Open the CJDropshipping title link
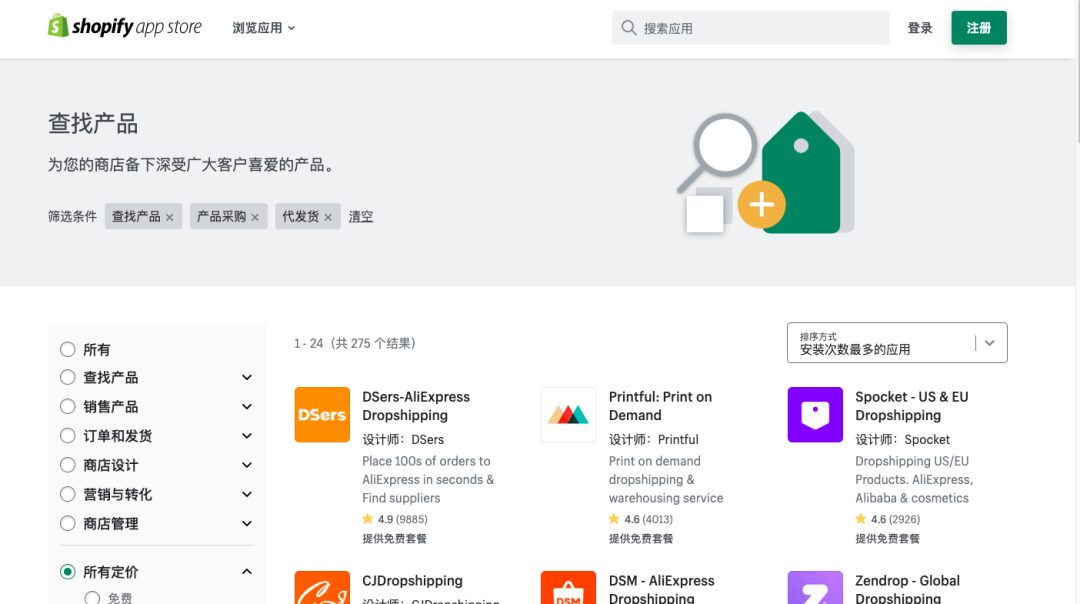 [412, 581]
